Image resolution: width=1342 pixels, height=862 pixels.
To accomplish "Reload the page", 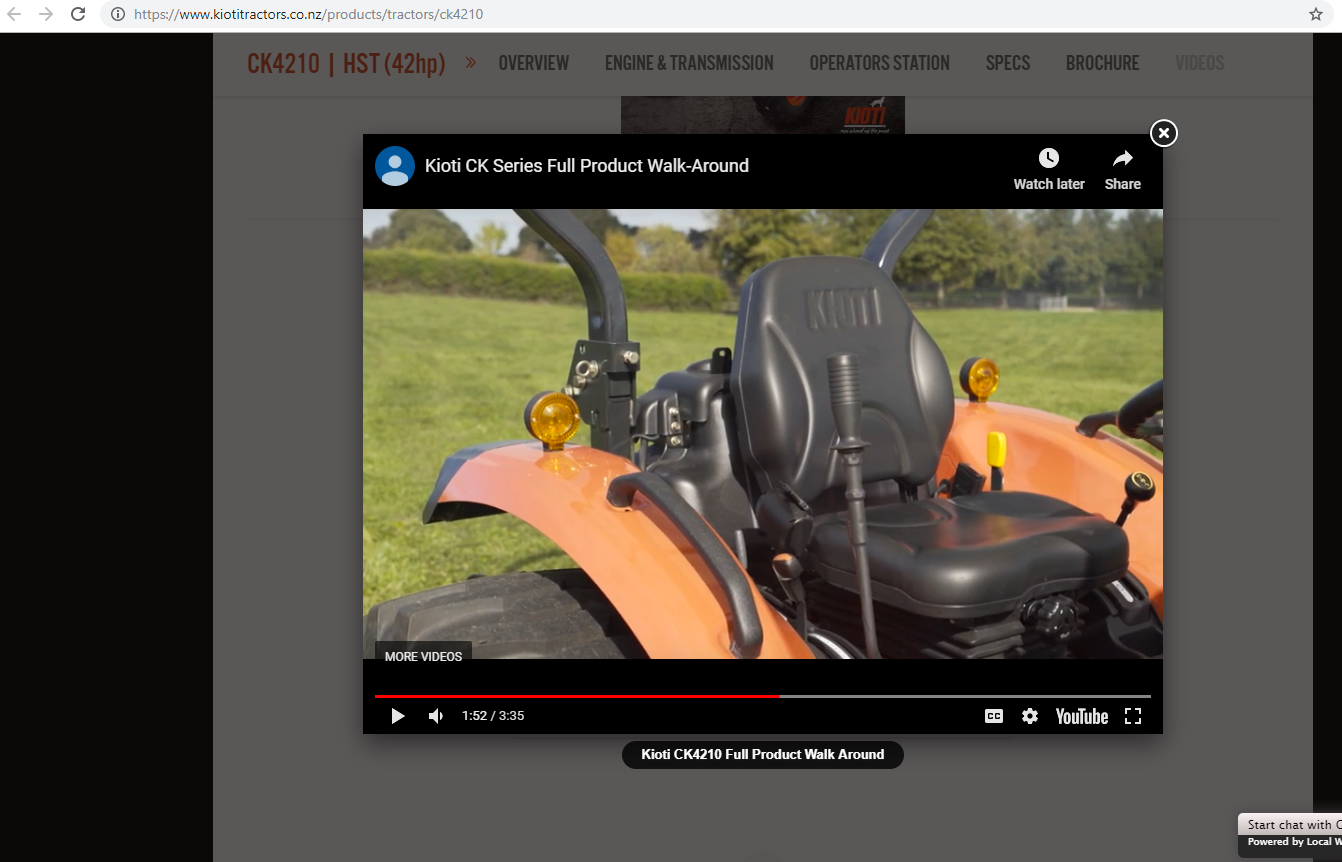I will [x=78, y=14].
